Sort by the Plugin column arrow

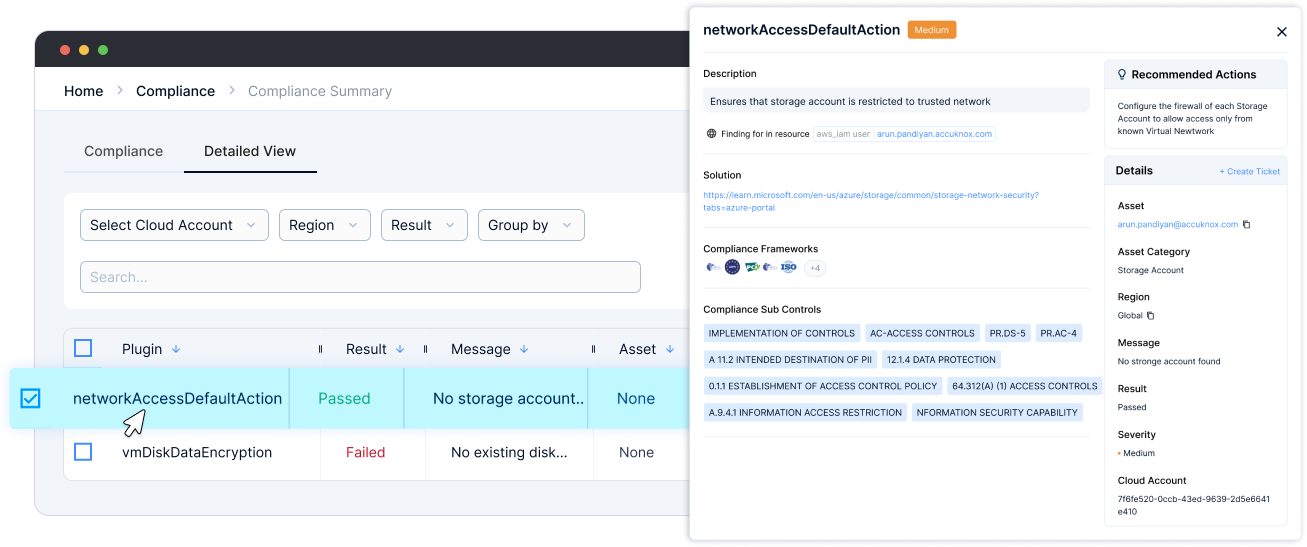tap(176, 349)
